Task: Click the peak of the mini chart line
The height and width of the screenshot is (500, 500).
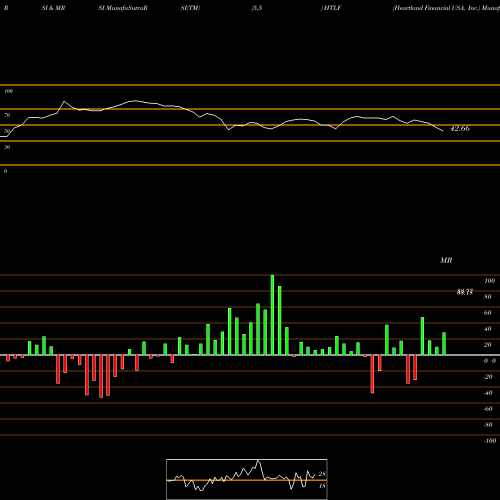Action: [x=258, y=461]
